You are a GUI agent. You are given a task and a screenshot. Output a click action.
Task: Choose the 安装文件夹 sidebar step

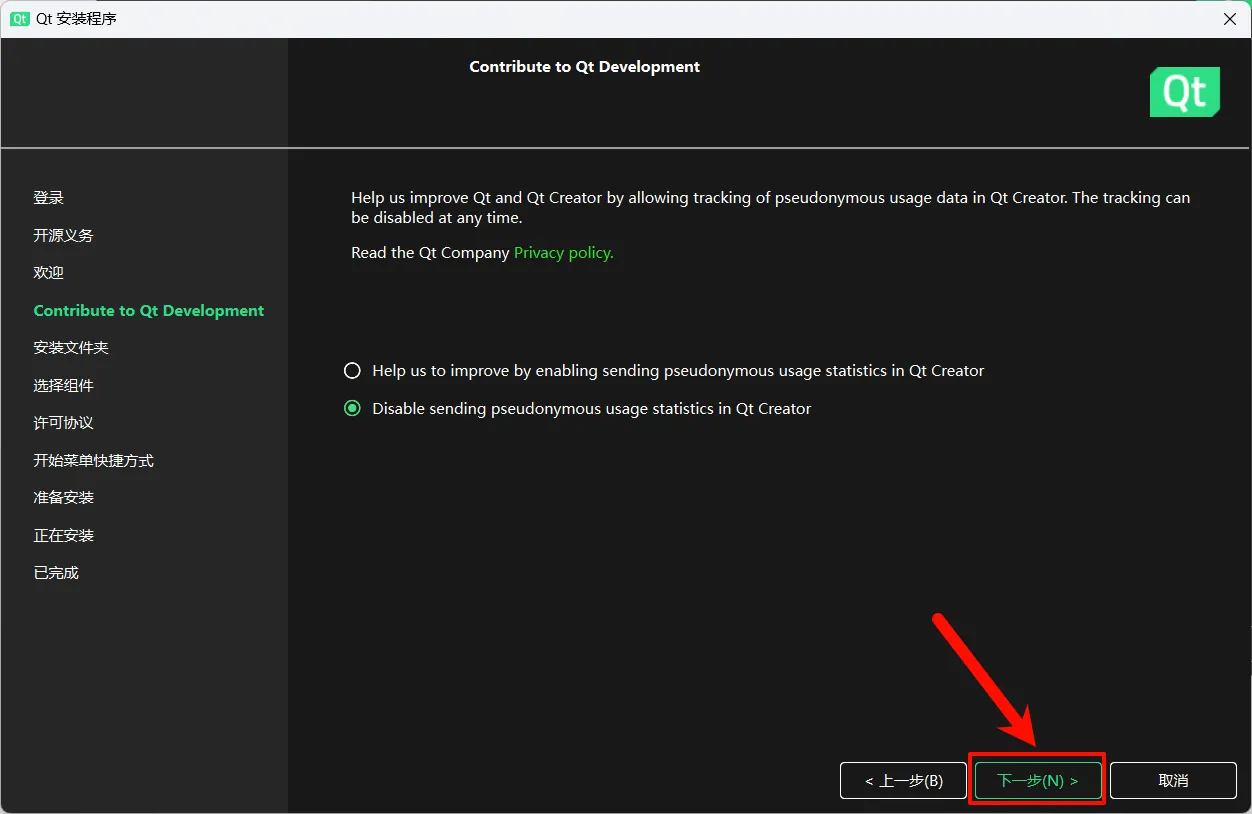click(x=70, y=348)
